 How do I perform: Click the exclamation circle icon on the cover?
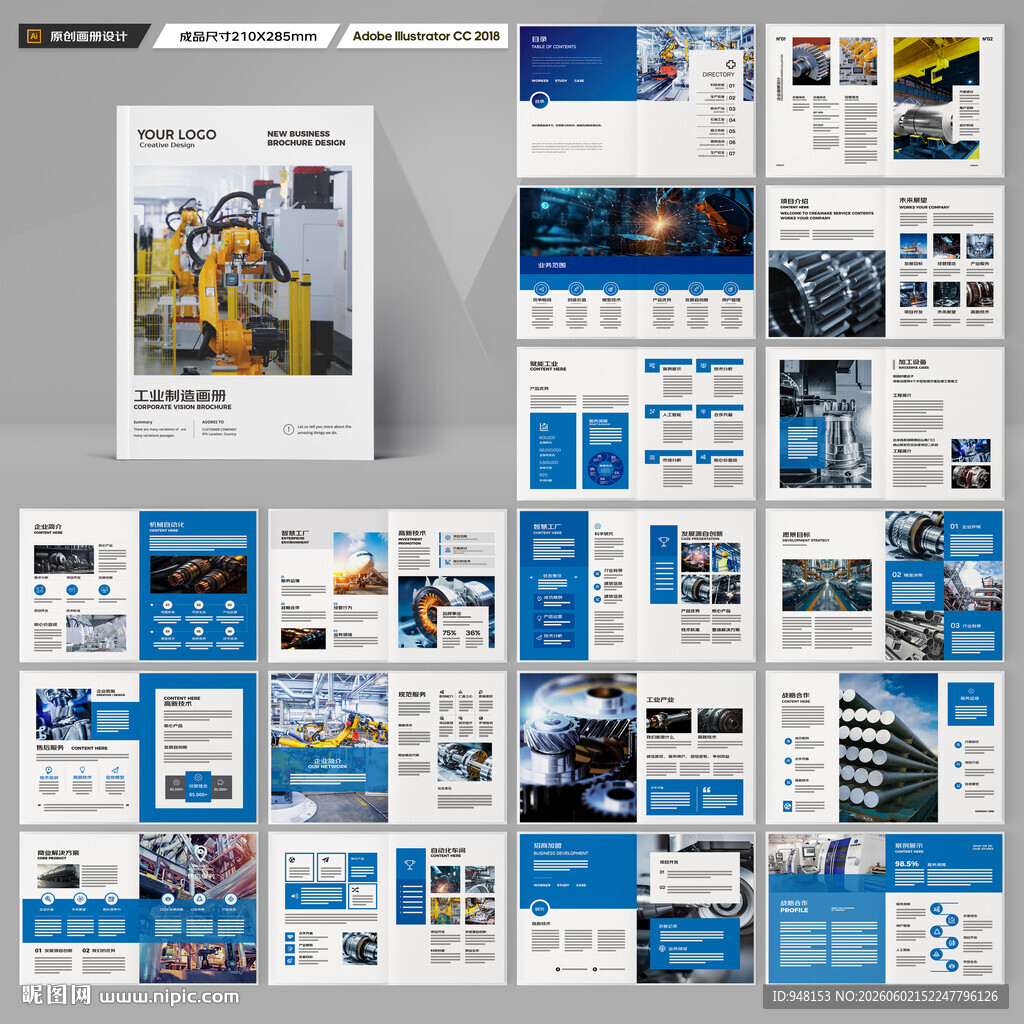[288, 429]
